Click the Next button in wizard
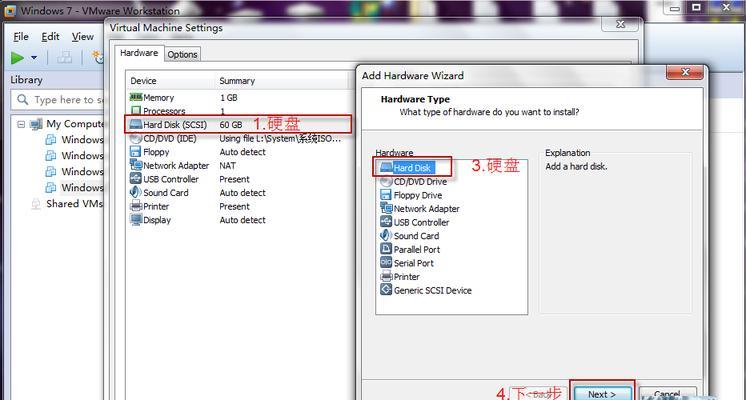The height and width of the screenshot is (400, 746). click(x=602, y=393)
